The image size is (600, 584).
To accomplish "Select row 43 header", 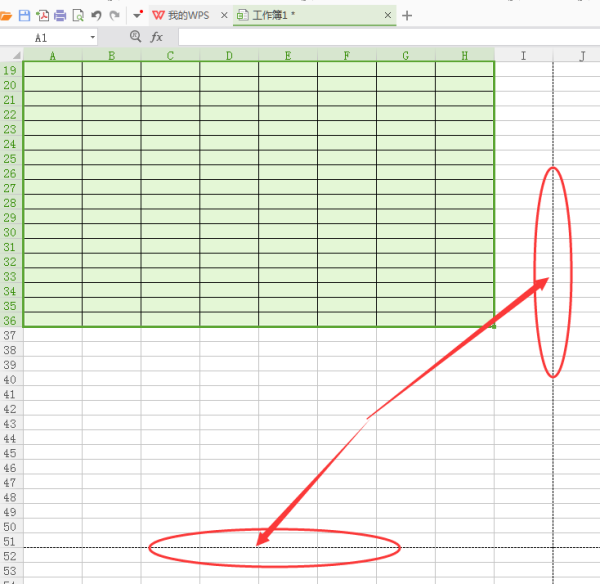I will click(x=11, y=424).
